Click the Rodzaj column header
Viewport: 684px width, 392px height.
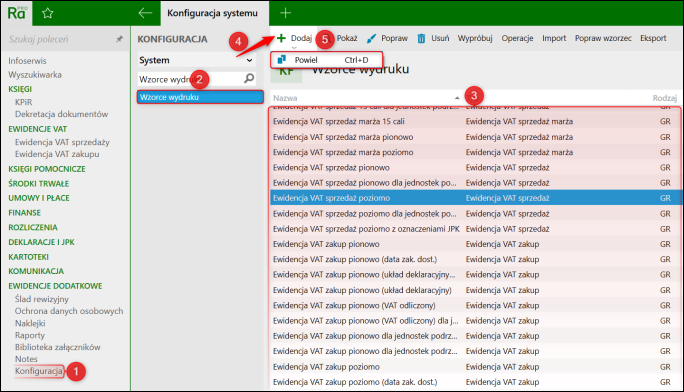(664, 98)
